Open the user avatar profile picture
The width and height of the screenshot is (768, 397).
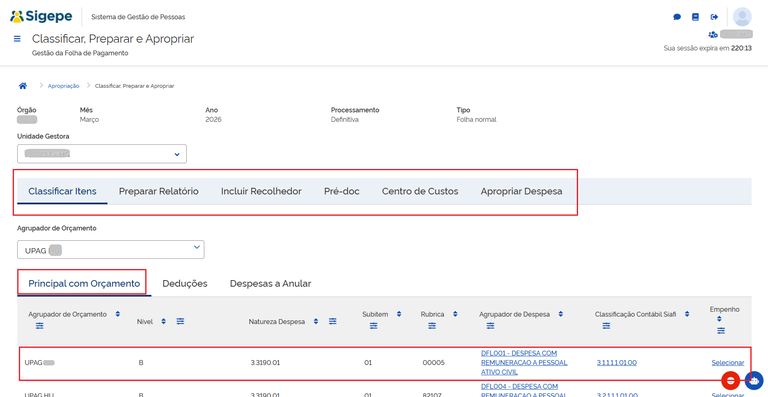(x=742, y=17)
